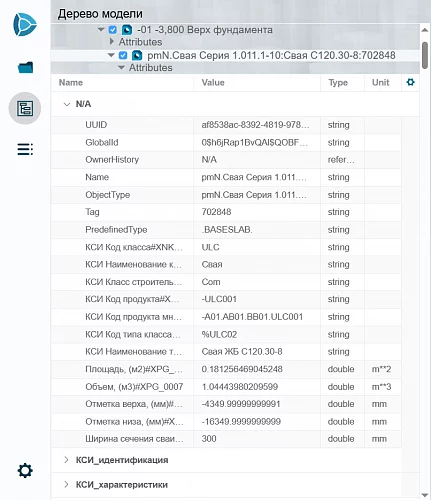The width and height of the screenshot is (431, 500).
Task: Click the application logo icon in sidebar
Action: [25, 25]
